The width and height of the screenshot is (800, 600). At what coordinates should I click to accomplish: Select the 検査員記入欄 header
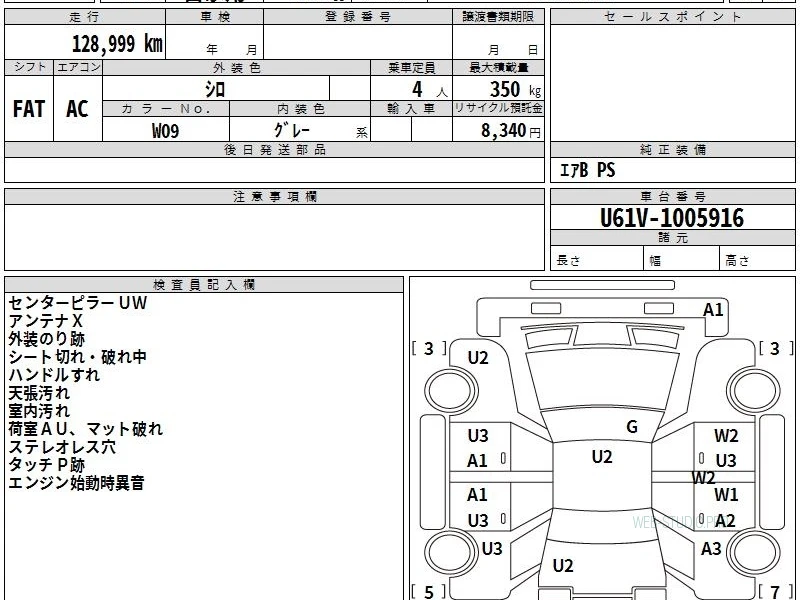[204, 285]
